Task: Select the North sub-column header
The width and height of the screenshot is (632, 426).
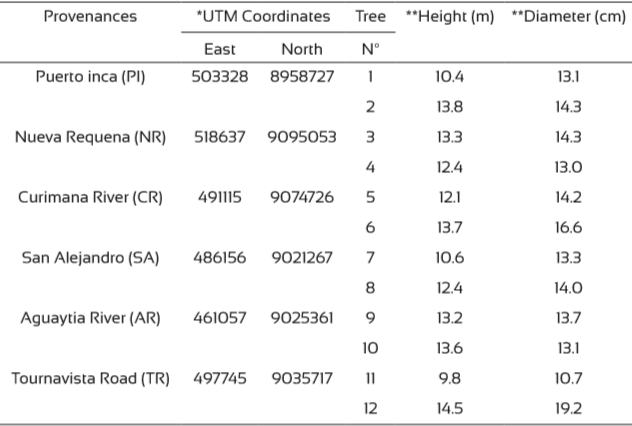Action: (x=301, y=48)
